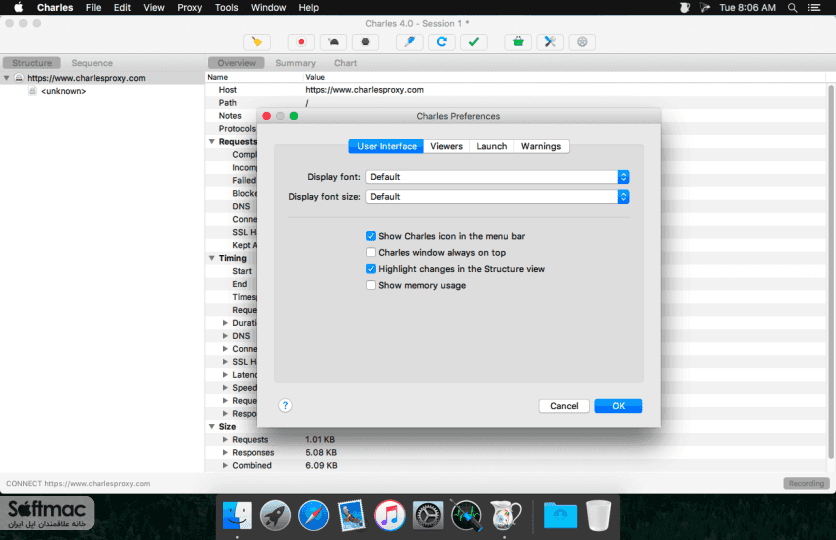Collapse the Size section

[x=212, y=426]
